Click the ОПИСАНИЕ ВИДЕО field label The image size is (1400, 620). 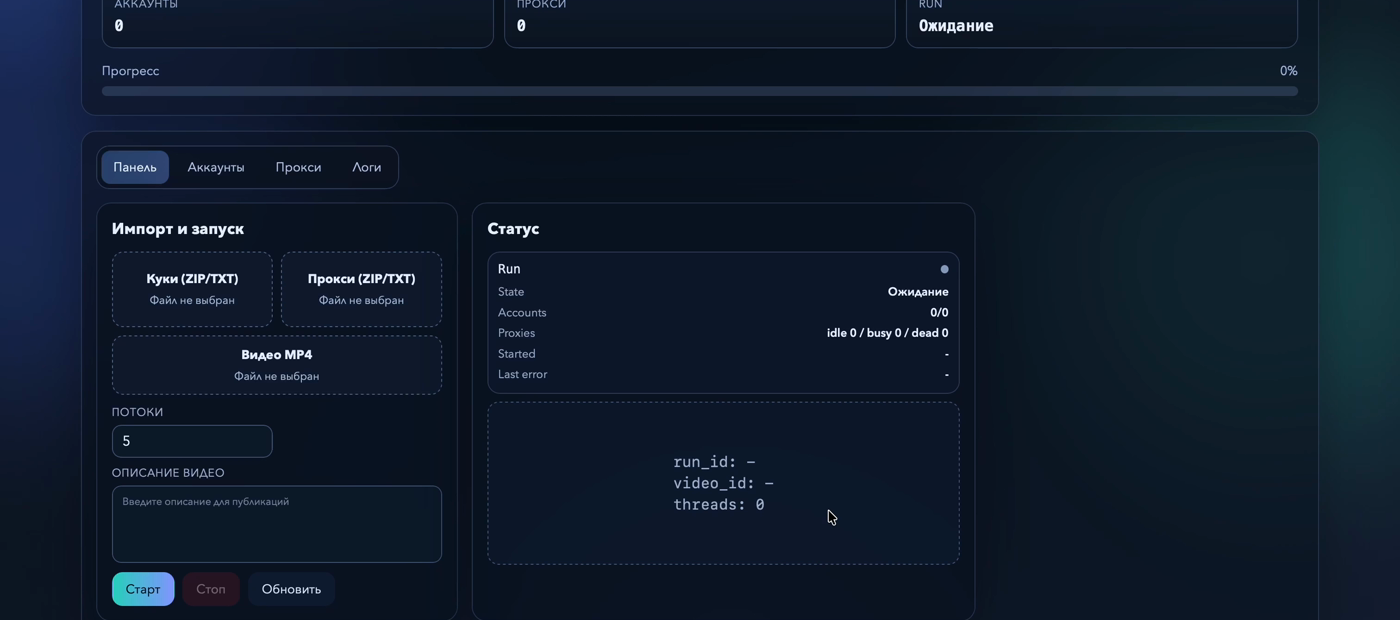click(168, 473)
